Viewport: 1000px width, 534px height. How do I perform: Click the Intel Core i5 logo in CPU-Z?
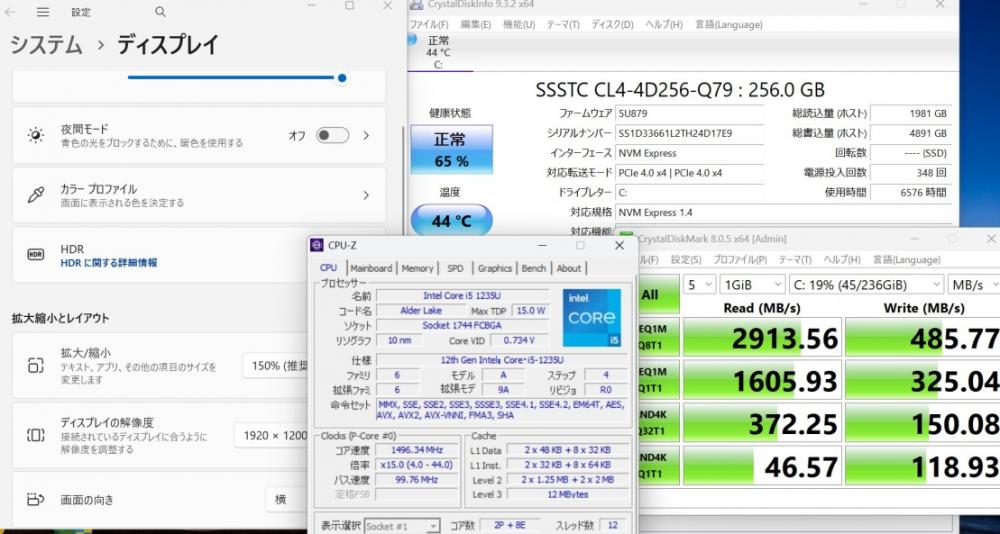click(x=592, y=317)
